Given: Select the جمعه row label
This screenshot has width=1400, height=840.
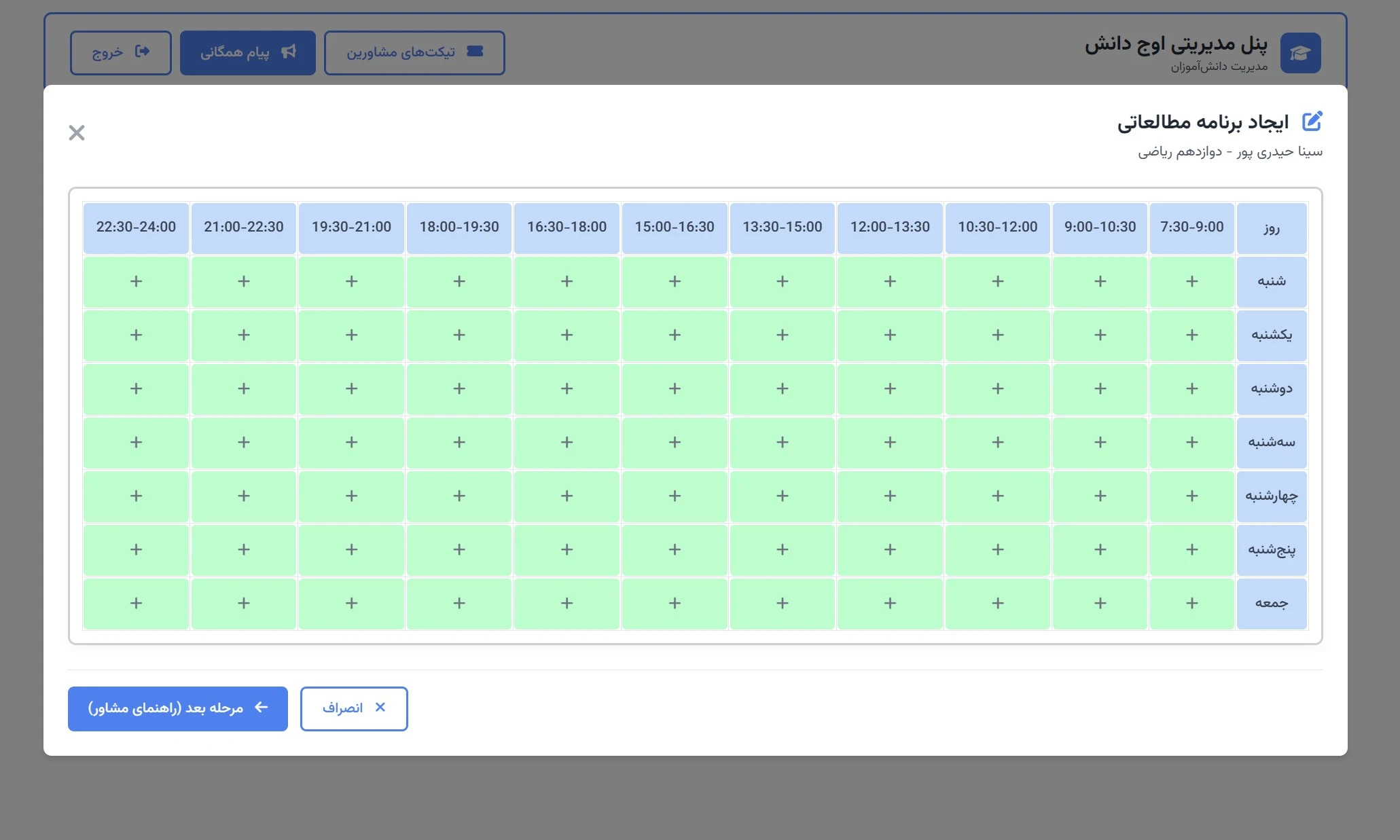Looking at the screenshot, I should [1272, 603].
